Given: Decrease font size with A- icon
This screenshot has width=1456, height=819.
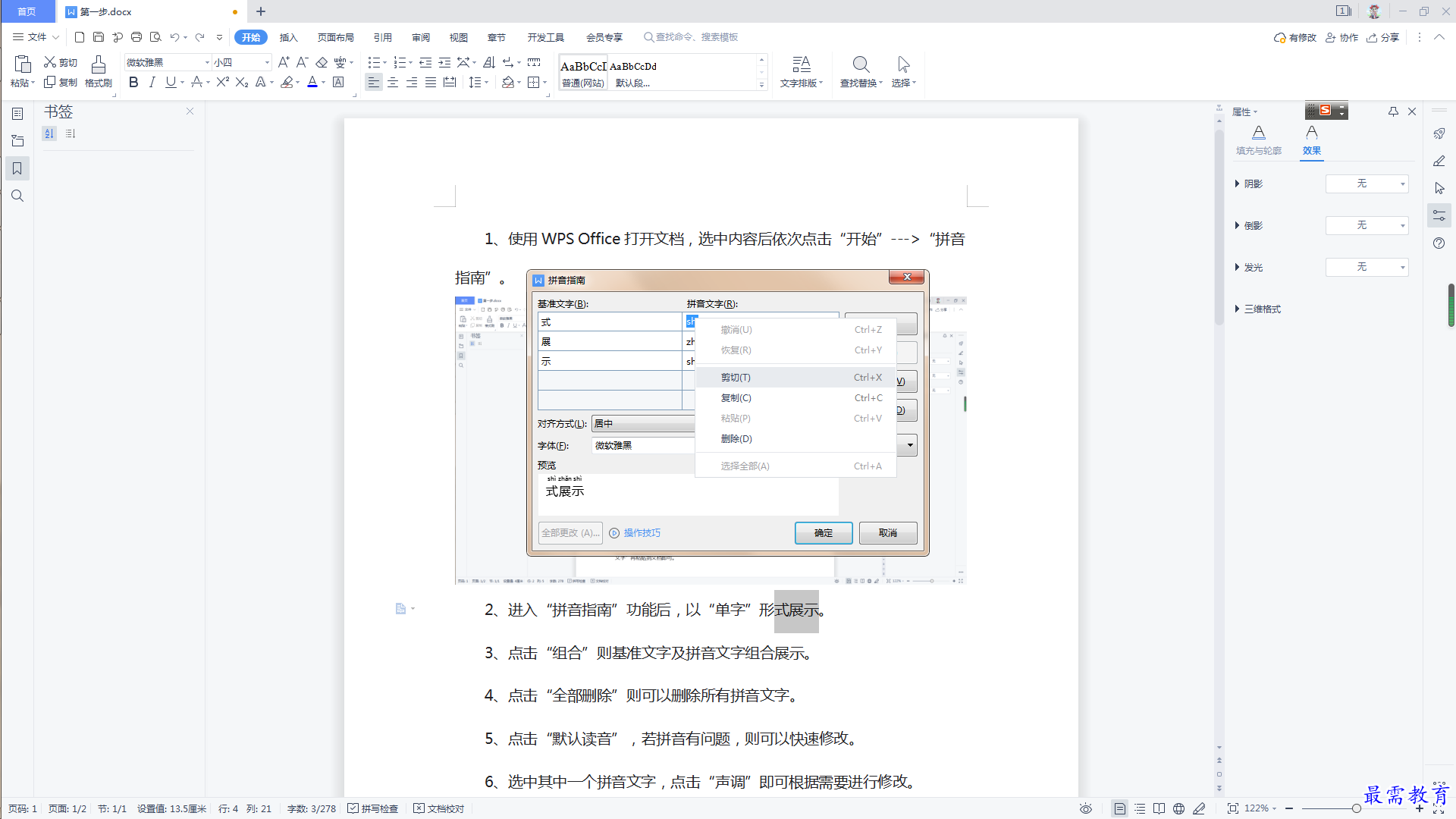Looking at the screenshot, I should [302, 62].
